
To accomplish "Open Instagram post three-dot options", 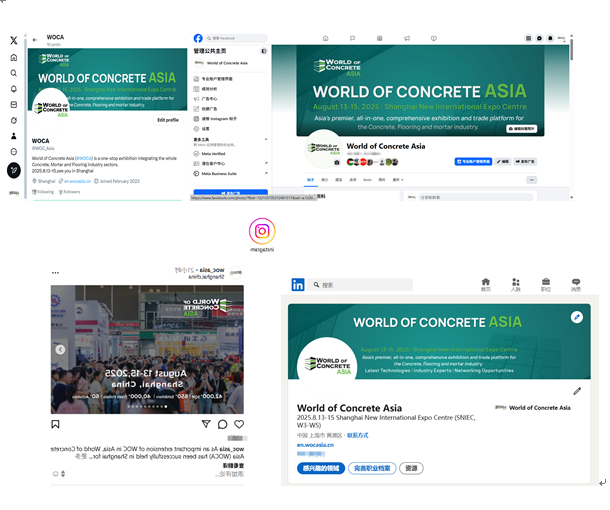I will [55, 273].
